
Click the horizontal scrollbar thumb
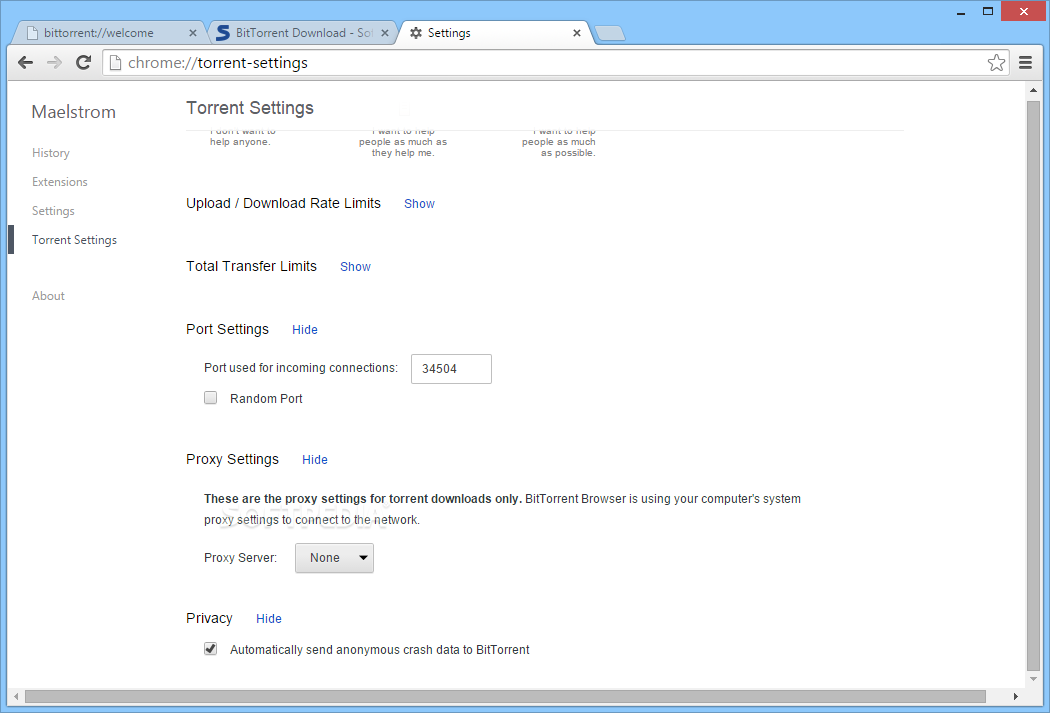pos(506,696)
